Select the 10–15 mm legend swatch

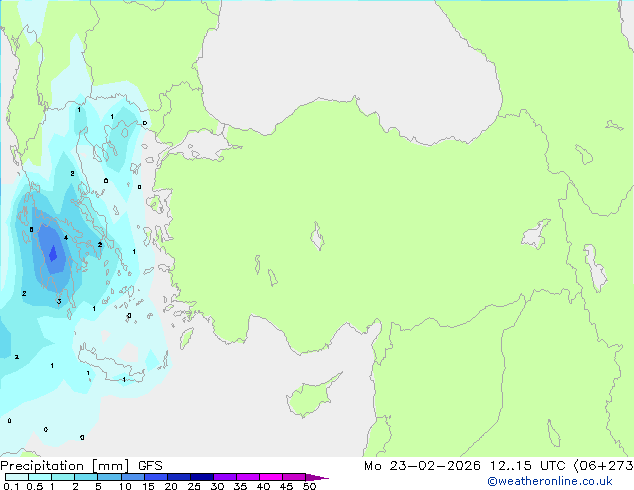pyautogui.click(x=132, y=477)
